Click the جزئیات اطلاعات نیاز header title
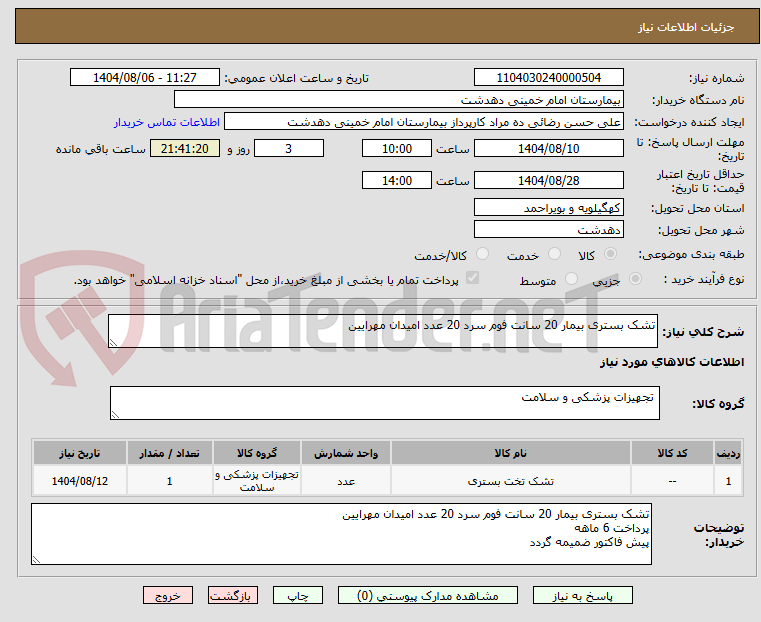 click(x=686, y=27)
